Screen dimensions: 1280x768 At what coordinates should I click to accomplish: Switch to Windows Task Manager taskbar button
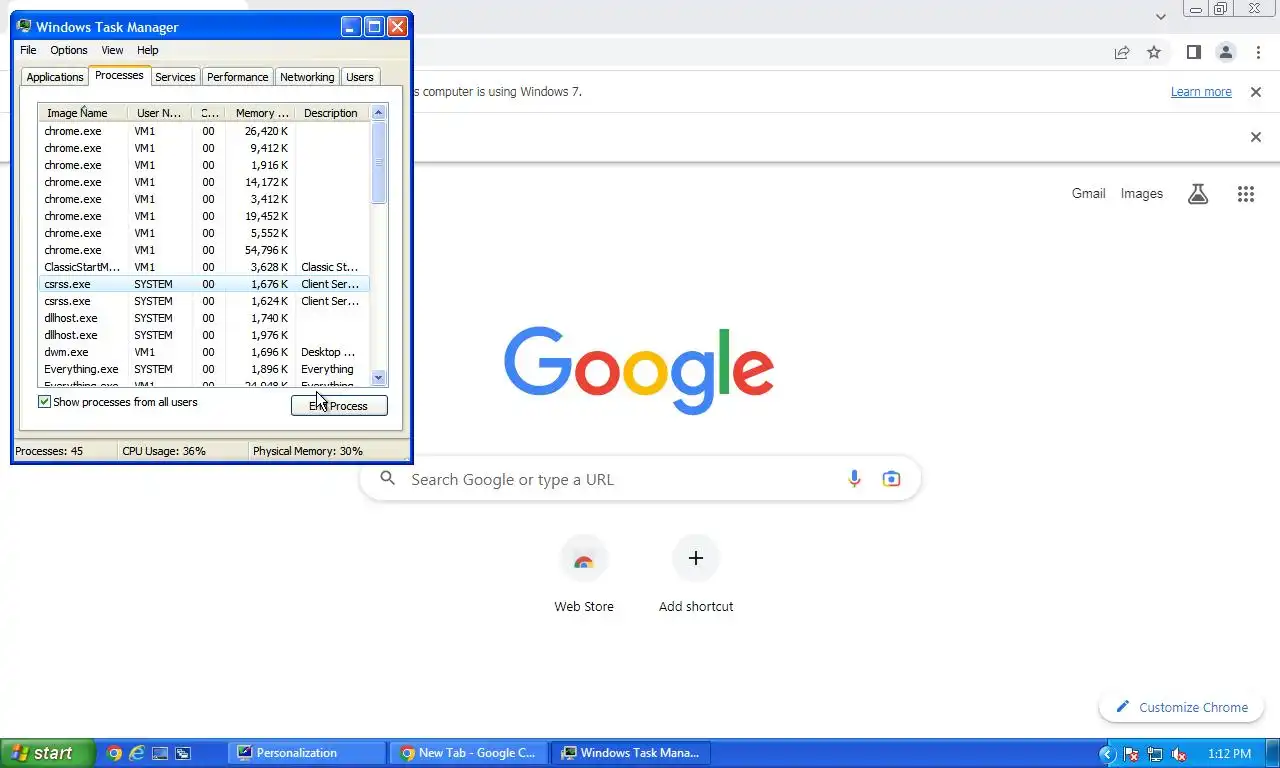(x=631, y=753)
